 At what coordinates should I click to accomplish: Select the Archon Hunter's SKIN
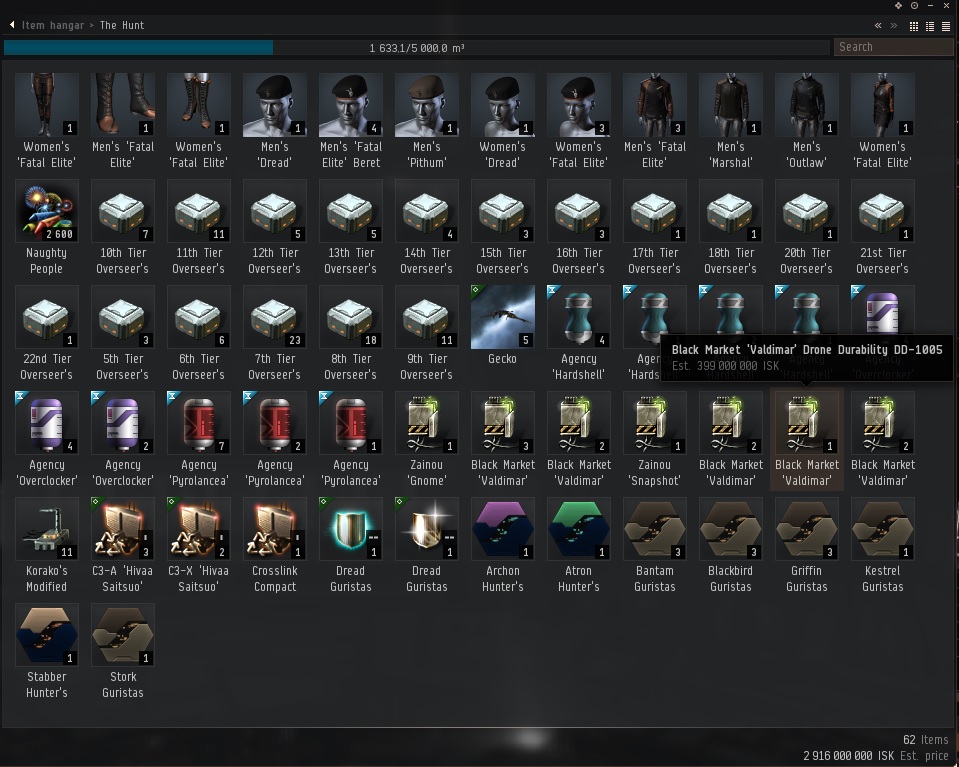point(502,545)
